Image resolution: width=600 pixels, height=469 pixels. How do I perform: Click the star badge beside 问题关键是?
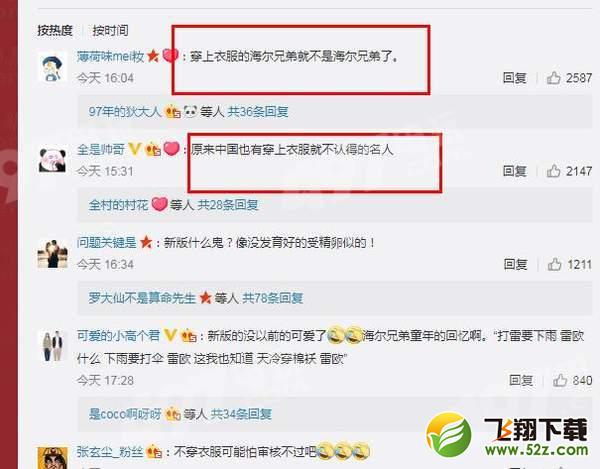pos(146,242)
